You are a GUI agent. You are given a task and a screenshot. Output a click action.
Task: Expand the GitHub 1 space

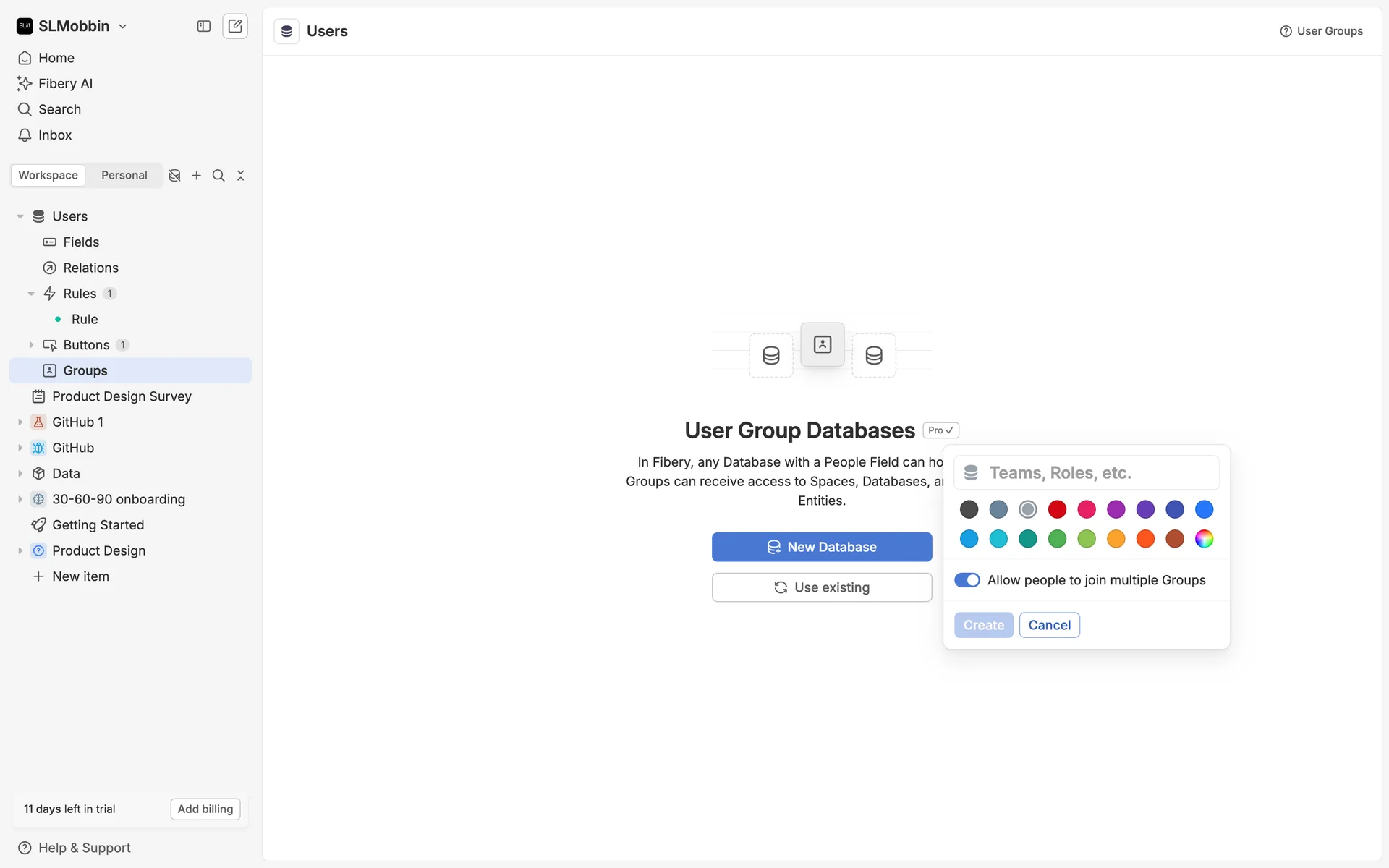coord(20,422)
